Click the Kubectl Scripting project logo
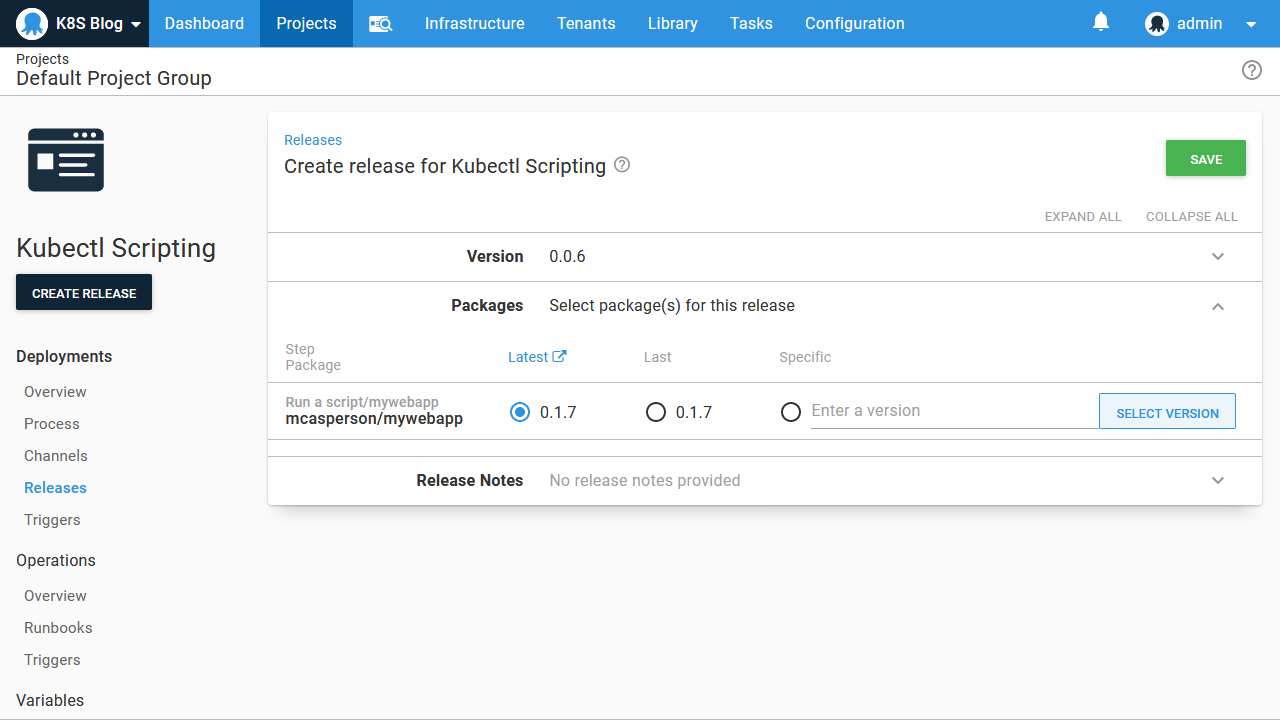Screen dimensions: 1280x720 [x=66, y=160]
